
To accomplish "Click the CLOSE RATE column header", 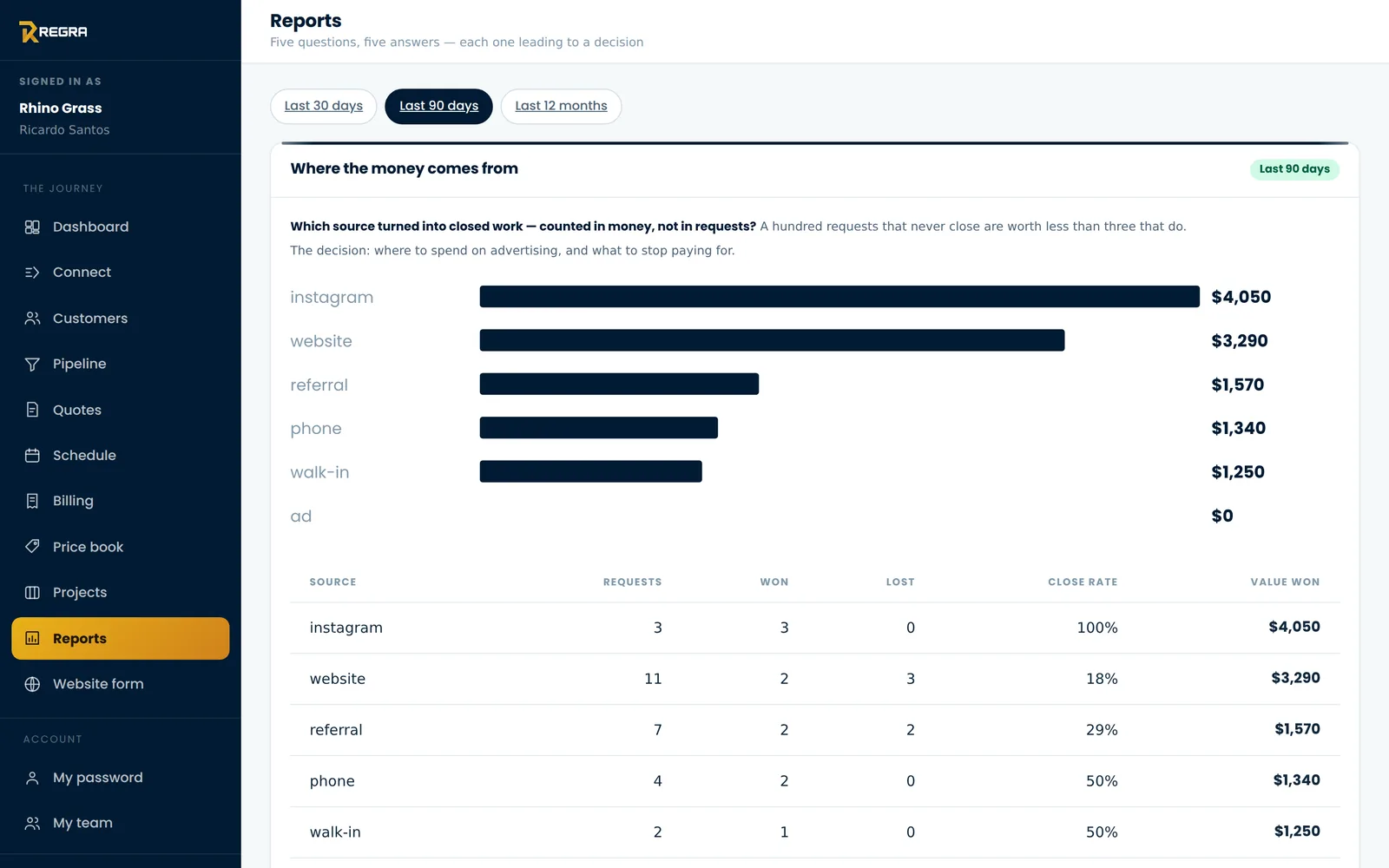I will 1083,582.
